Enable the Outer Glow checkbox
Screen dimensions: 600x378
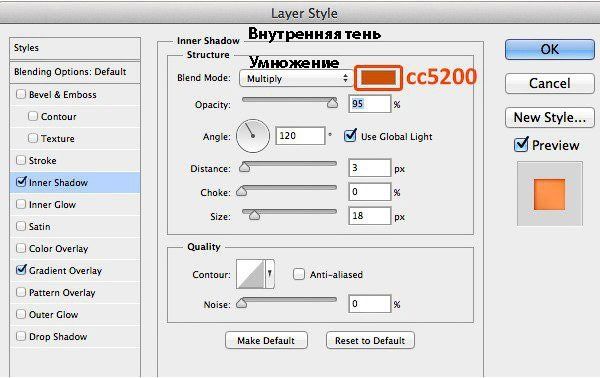21,314
